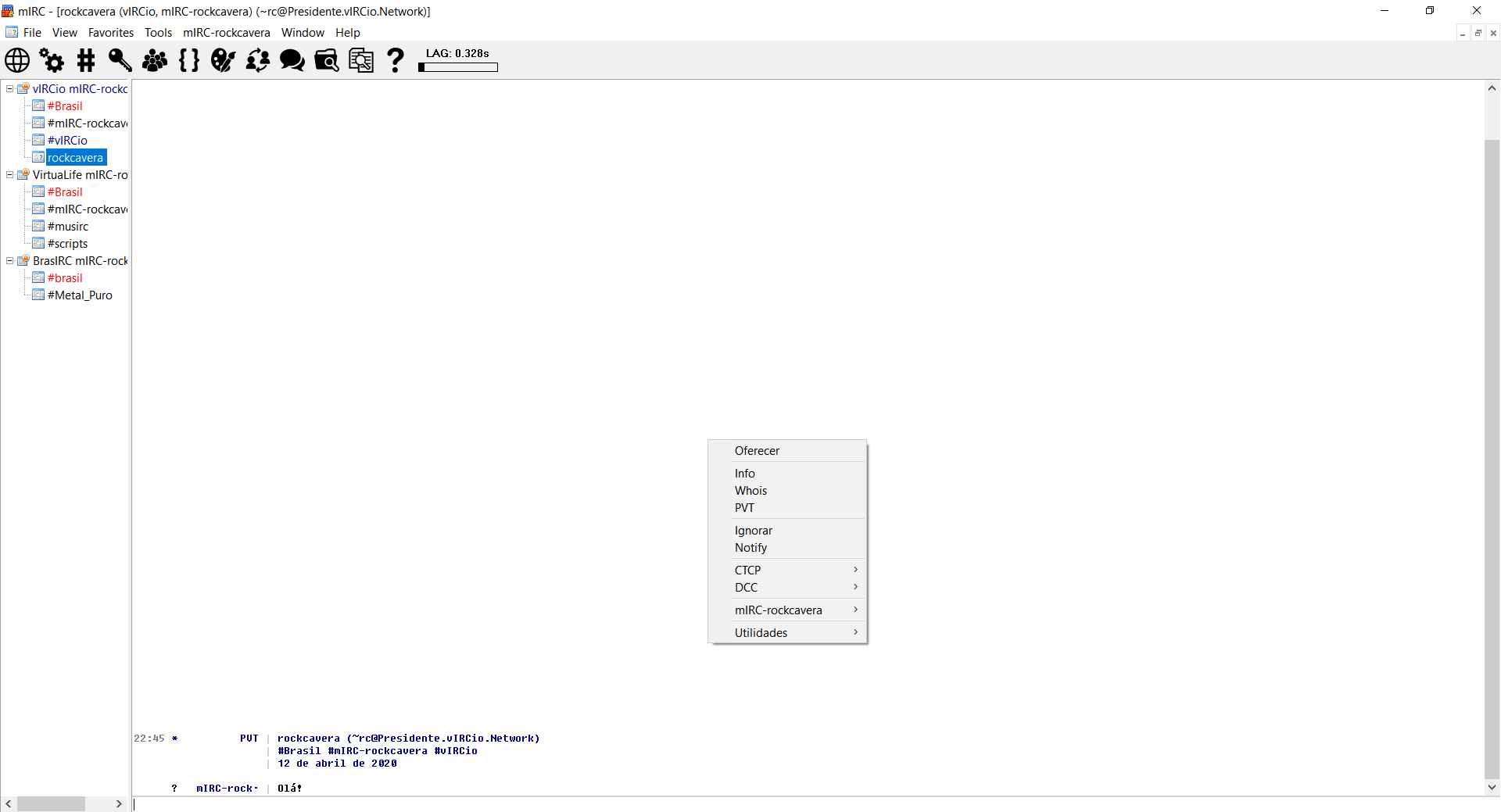1501x812 pixels.
Task: Choose Ignorar from the context menu
Action: click(753, 531)
